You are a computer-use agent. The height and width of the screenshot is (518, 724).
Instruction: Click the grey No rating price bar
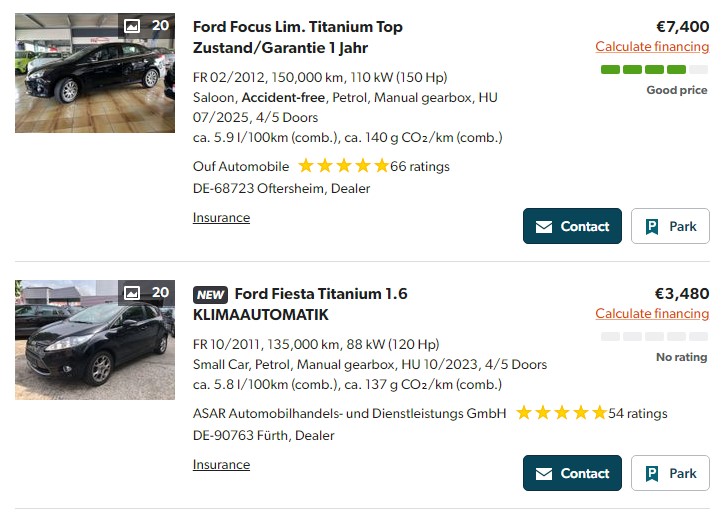[x=654, y=336]
